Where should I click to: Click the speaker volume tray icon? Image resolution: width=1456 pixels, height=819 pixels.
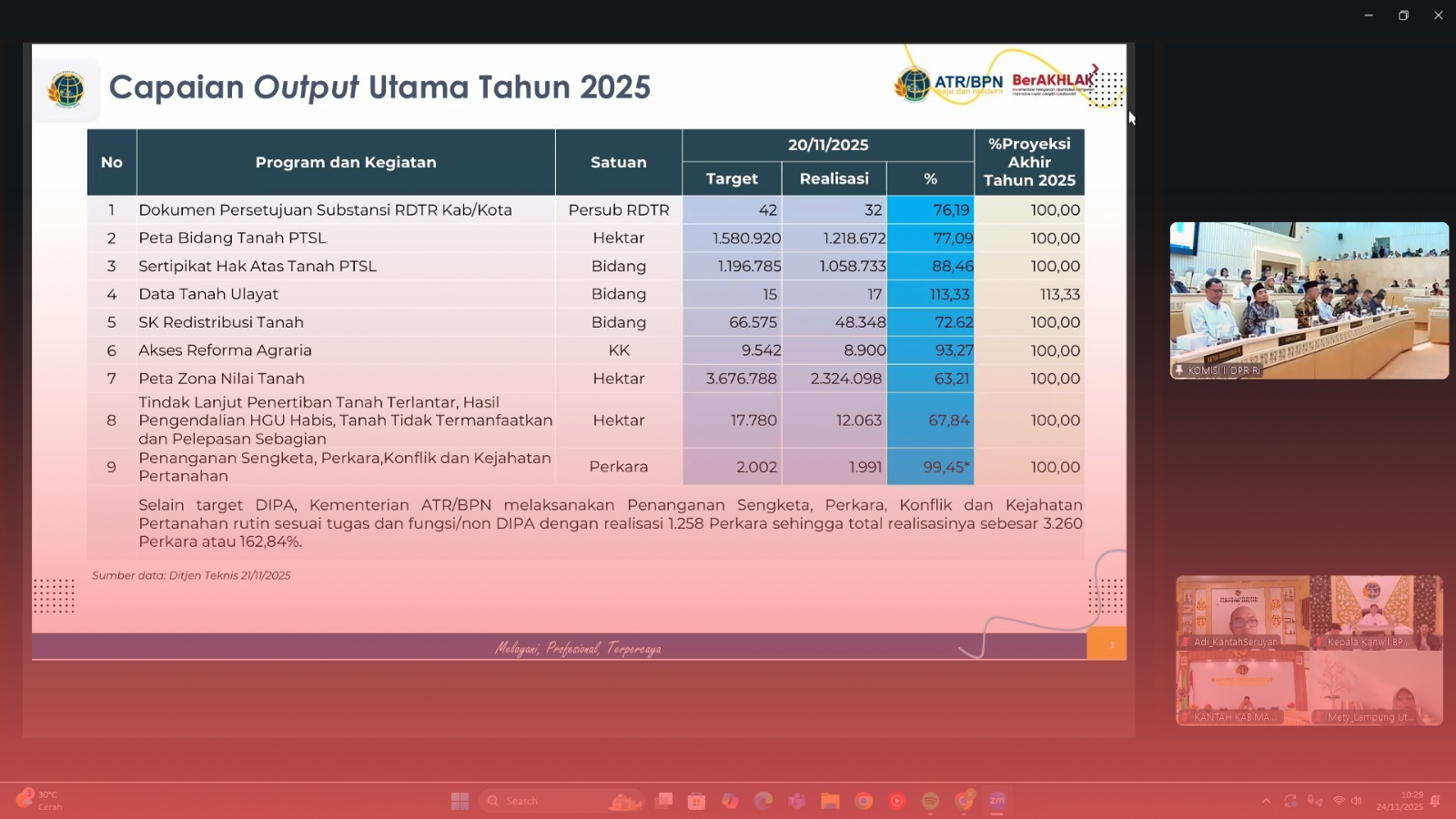click(1357, 801)
